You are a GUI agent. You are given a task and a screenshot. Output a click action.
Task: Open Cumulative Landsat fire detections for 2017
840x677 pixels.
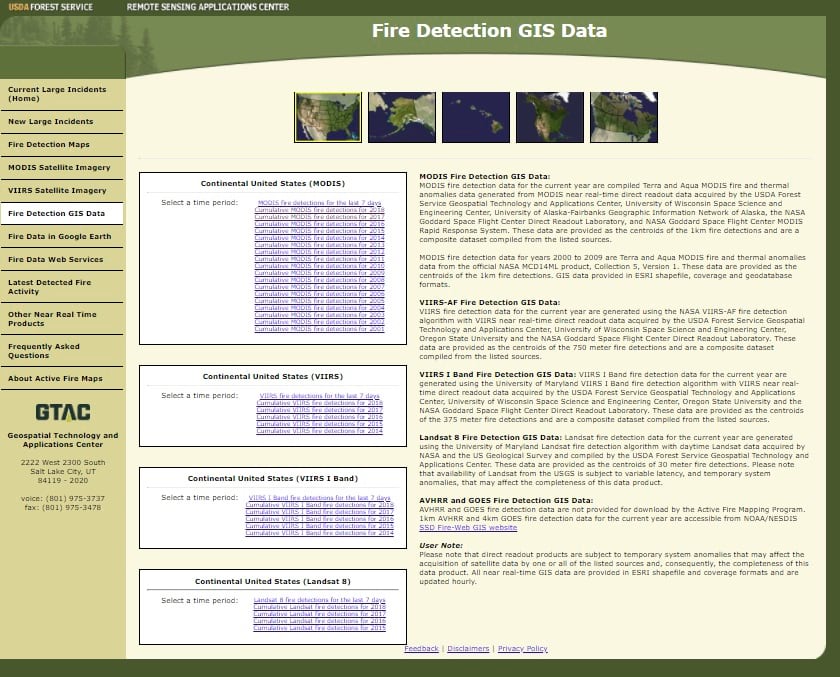tap(319, 614)
